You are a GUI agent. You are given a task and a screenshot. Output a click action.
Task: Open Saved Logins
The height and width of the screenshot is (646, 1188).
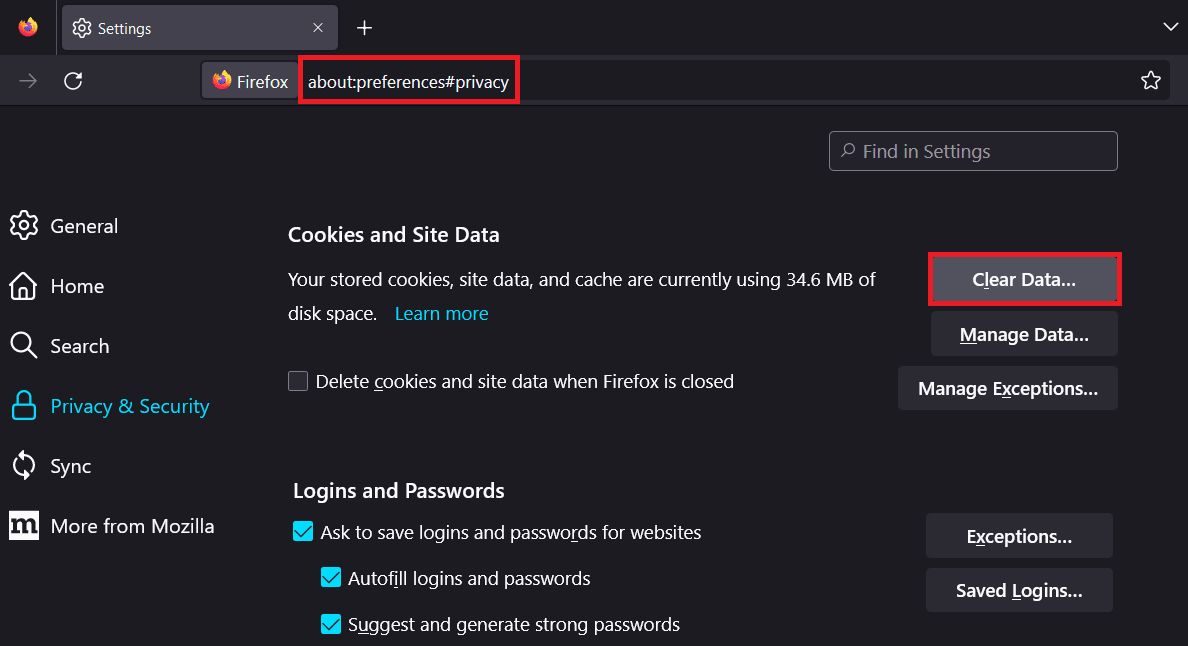coord(1018,590)
